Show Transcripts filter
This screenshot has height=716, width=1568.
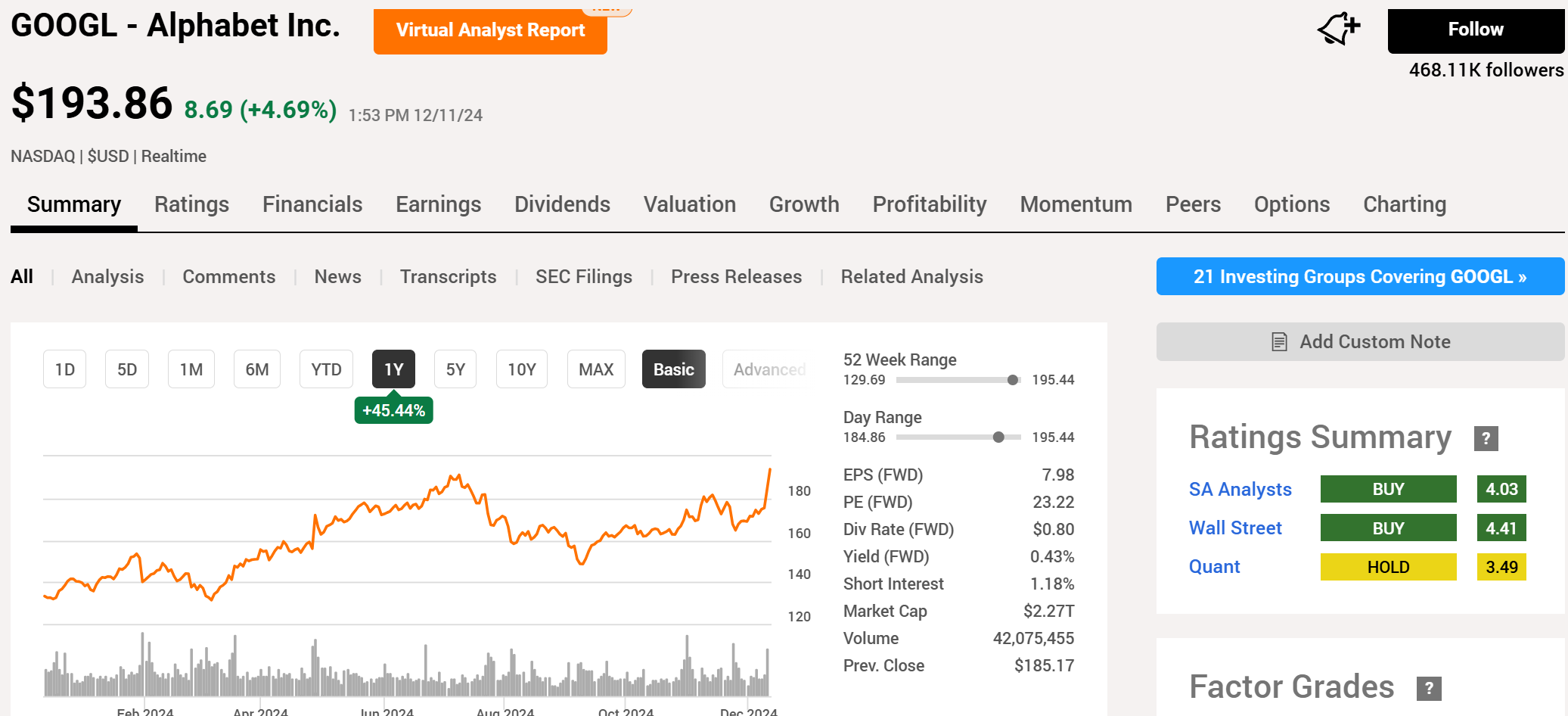448,277
